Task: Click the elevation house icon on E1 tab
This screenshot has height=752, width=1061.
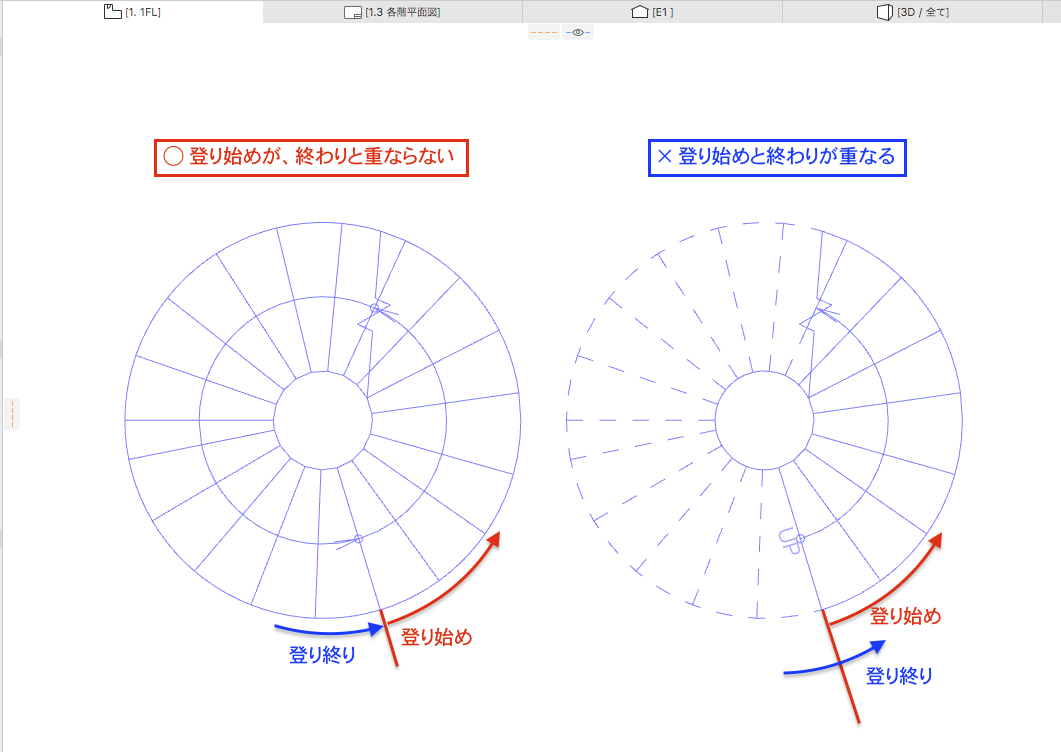Action: pos(640,12)
